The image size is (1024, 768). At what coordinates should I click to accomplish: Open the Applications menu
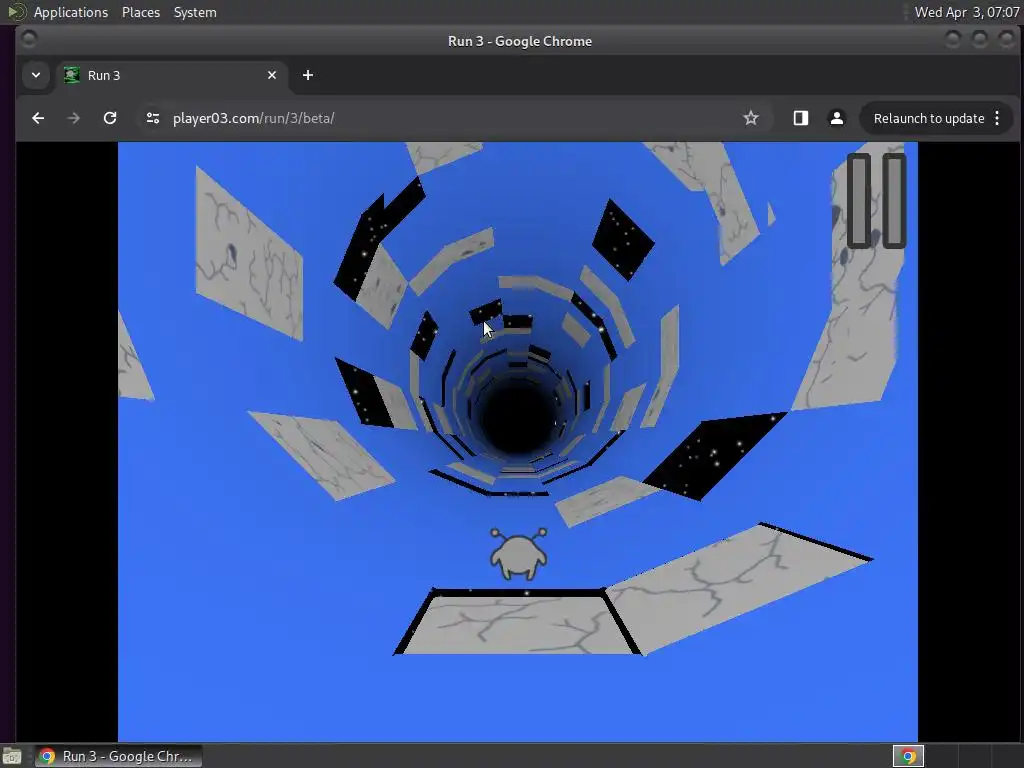(71, 12)
